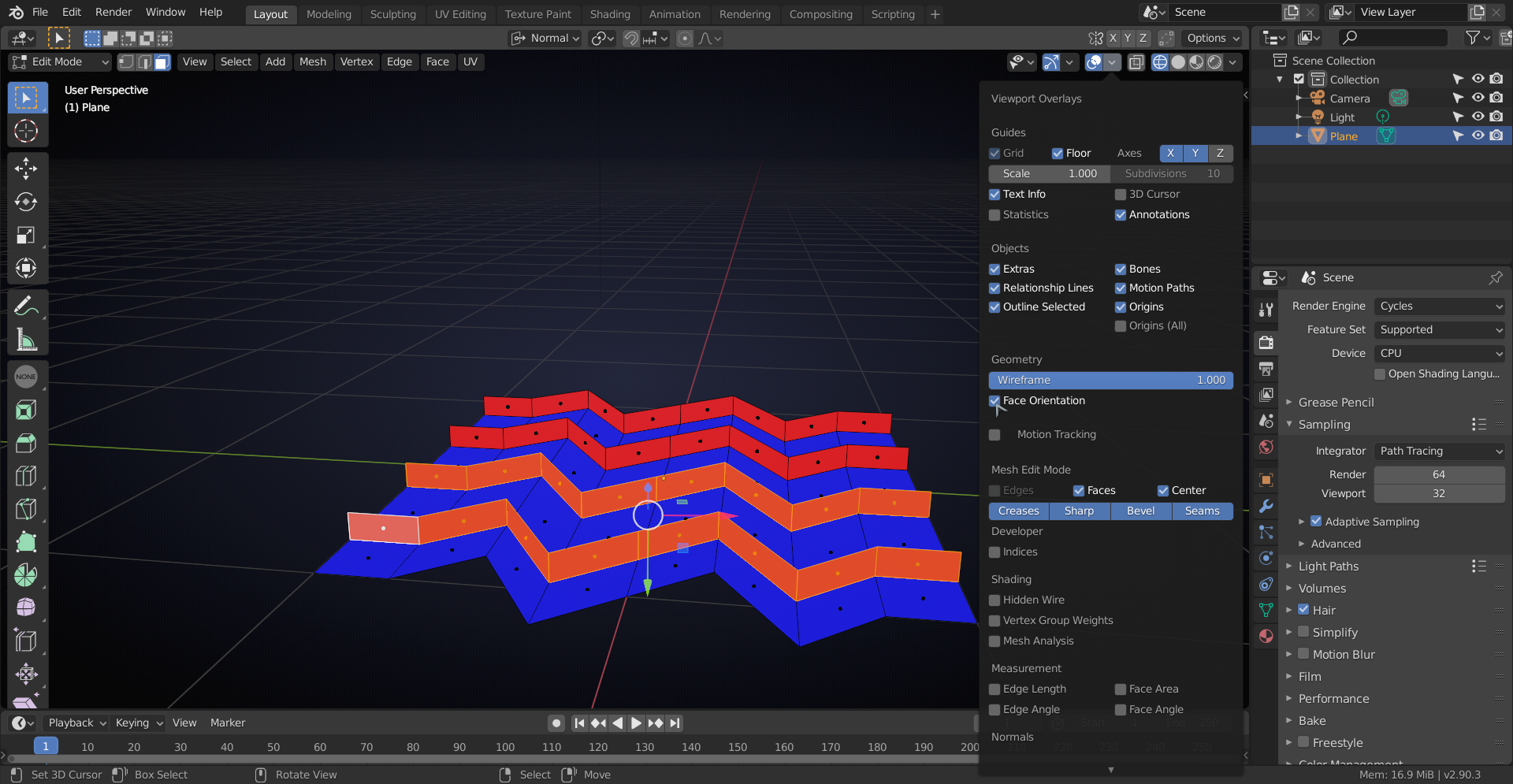Select the Move tool in left toolbar
This screenshot has width=1513, height=784.
pyautogui.click(x=26, y=168)
